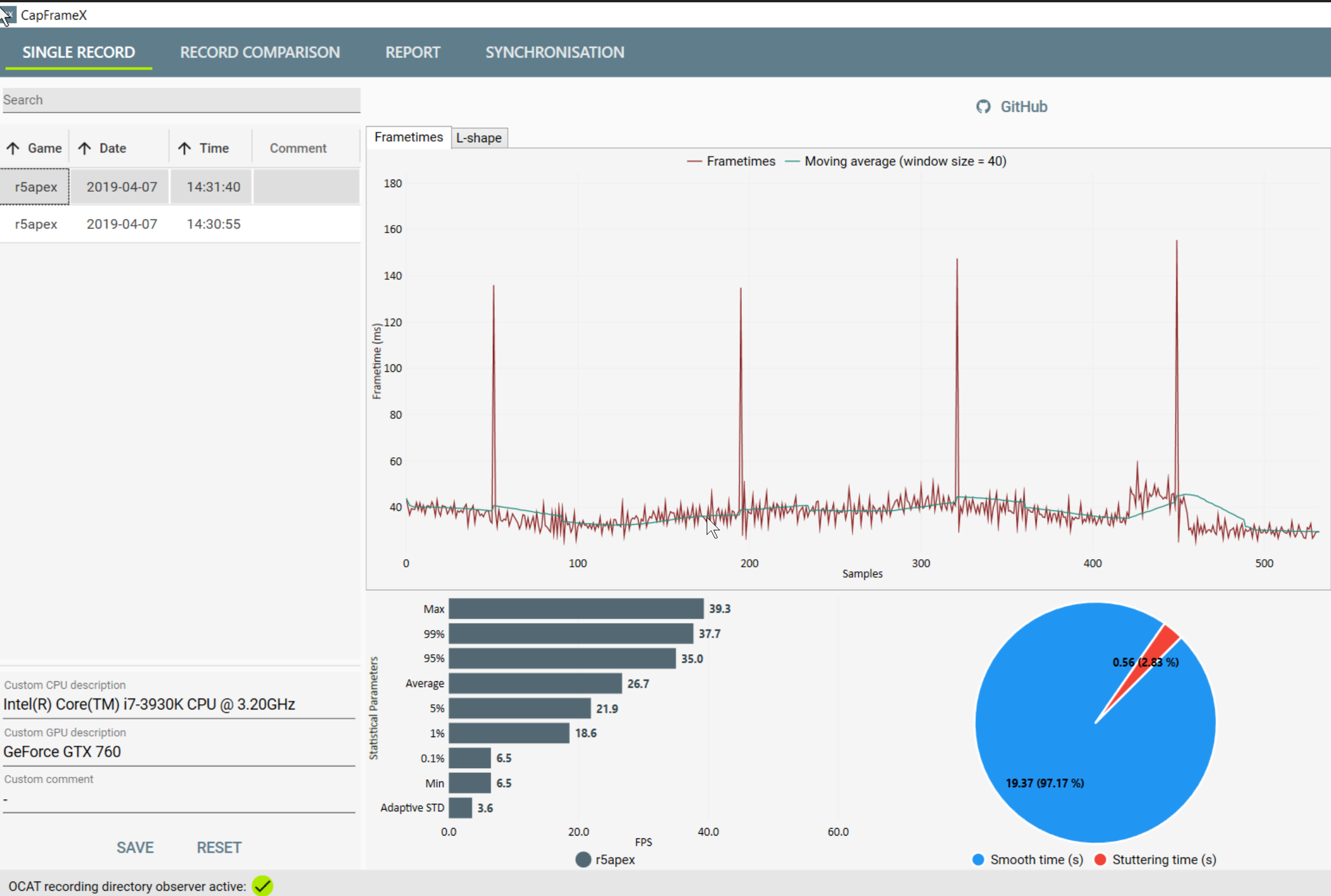Image resolution: width=1331 pixels, height=896 pixels.
Task: Click the Moving average legend text
Action: (x=905, y=161)
